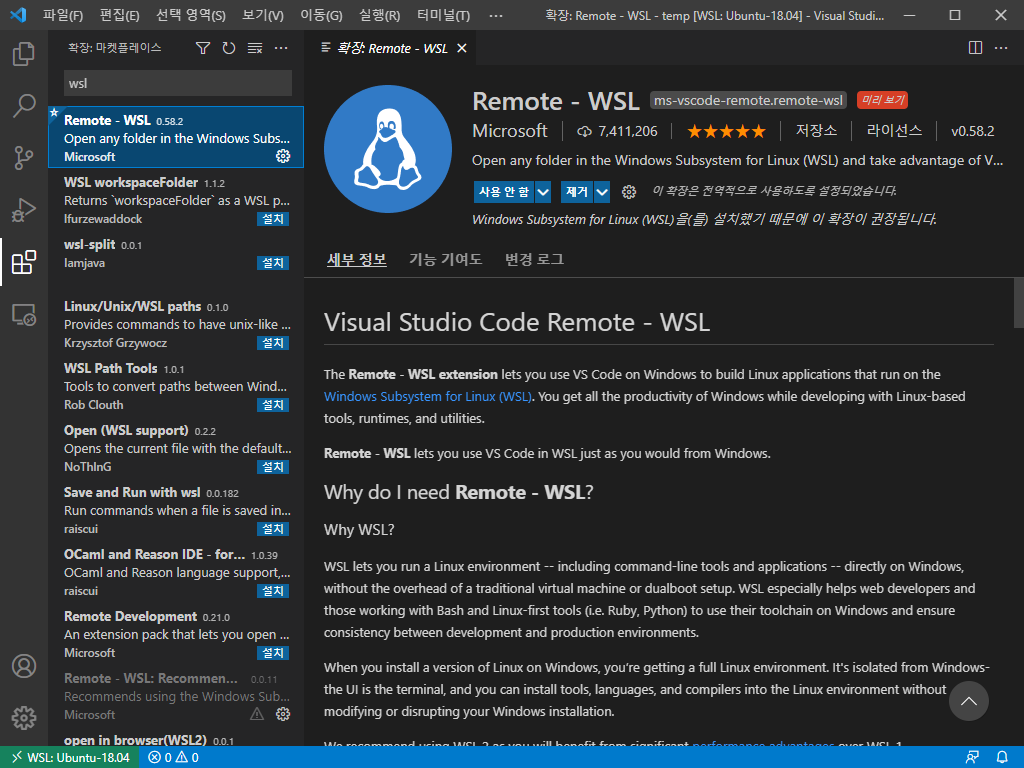This screenshot has height=768, width=1024.
Task: Open gear menu for Remote - WSL: Recommender
Action: (x=283, y=714)
